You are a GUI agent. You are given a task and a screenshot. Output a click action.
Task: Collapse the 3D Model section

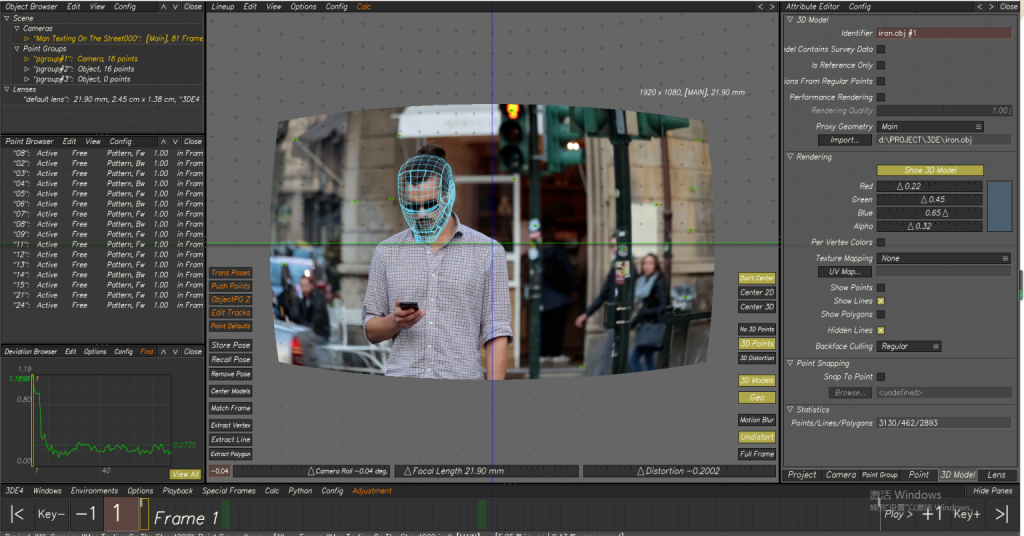790,20
